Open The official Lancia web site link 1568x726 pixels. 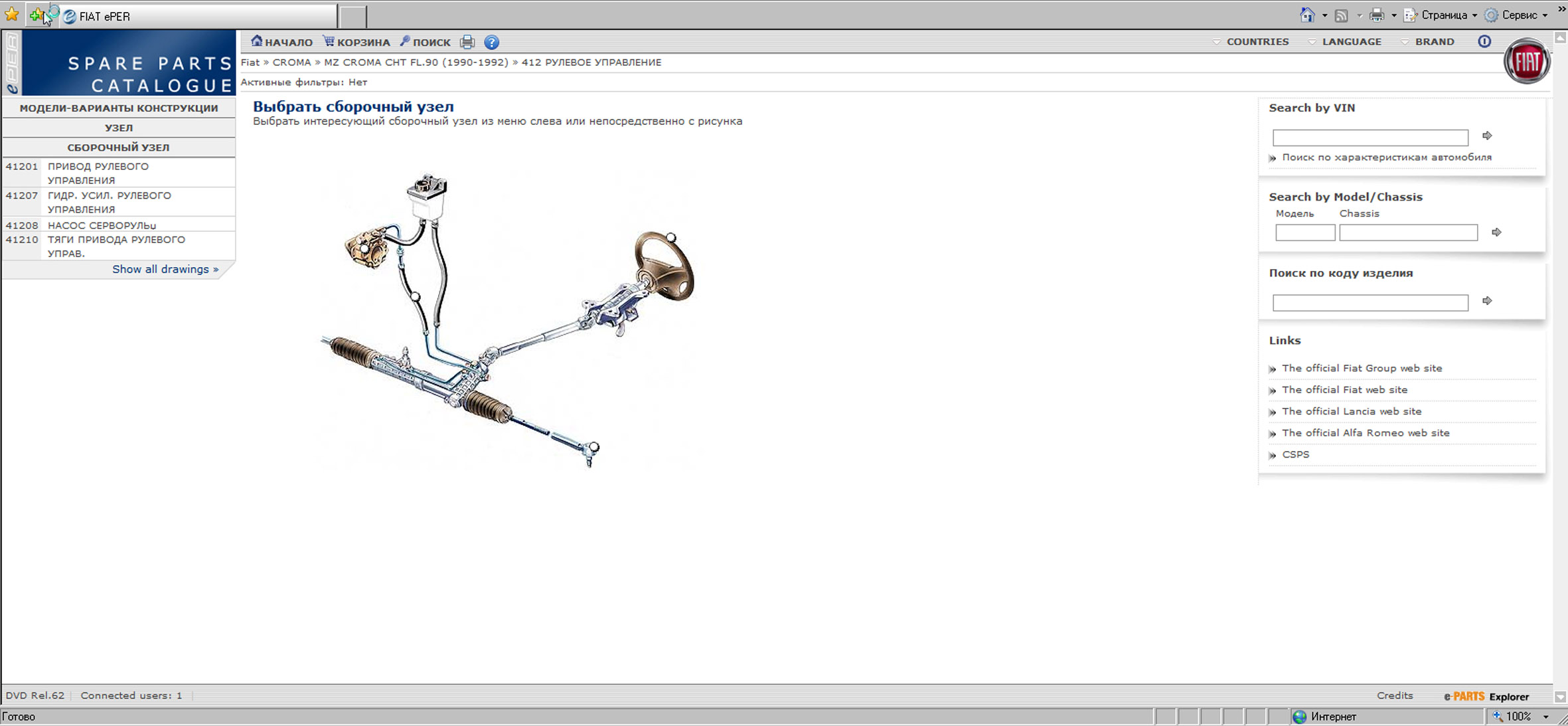click(x=1352, y=411)
